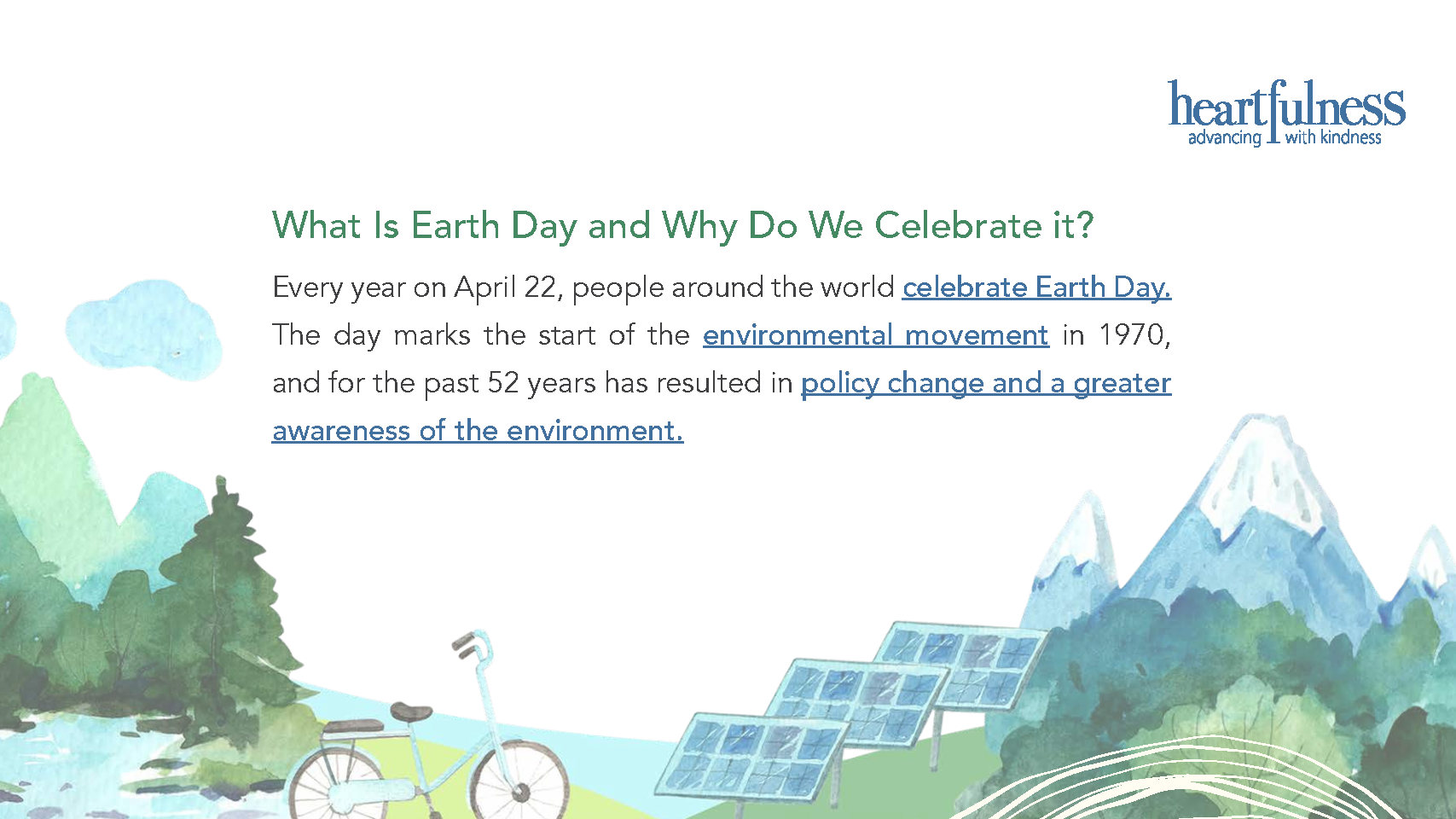Open the 'celebrate Earth Day.' link
1456x819 pixels.
(1036, 288)
